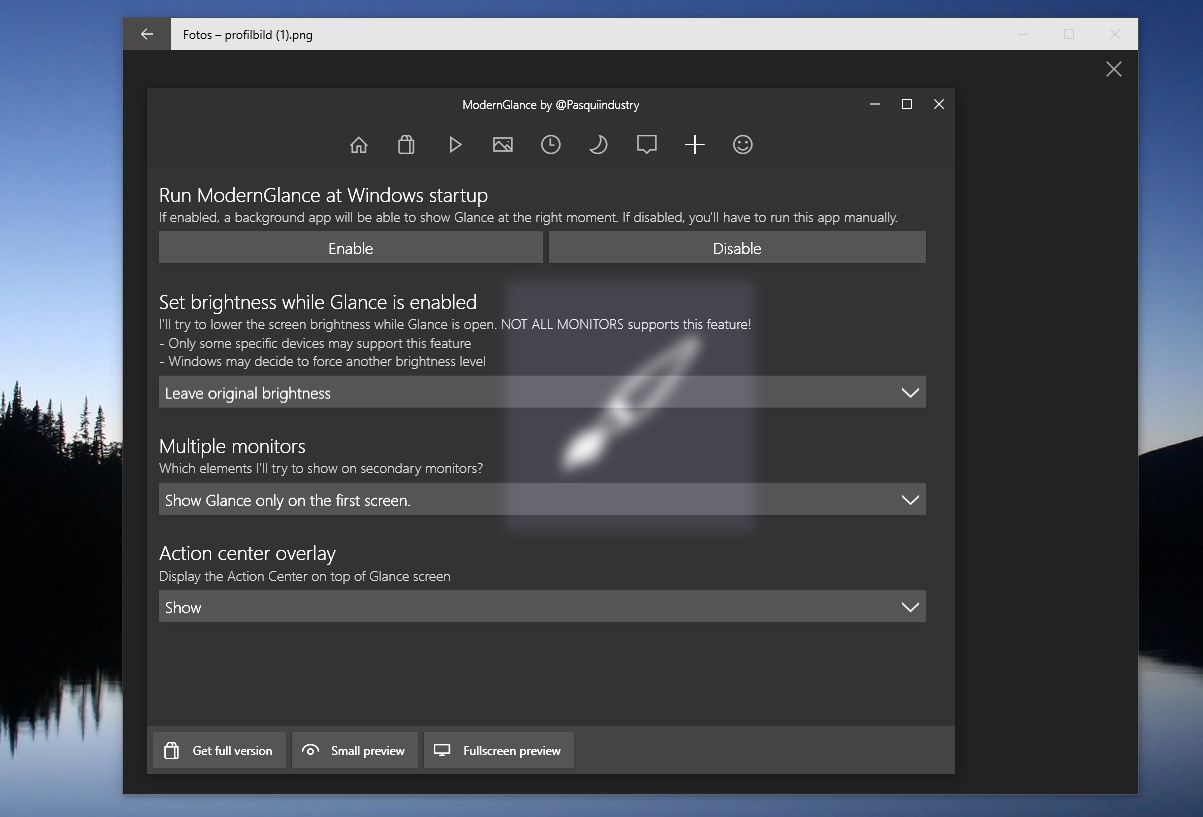Image resolution: width=1203 pixels, height=817 pixels.
Task: Open the Home tab icon
Action: pos(359,145)
